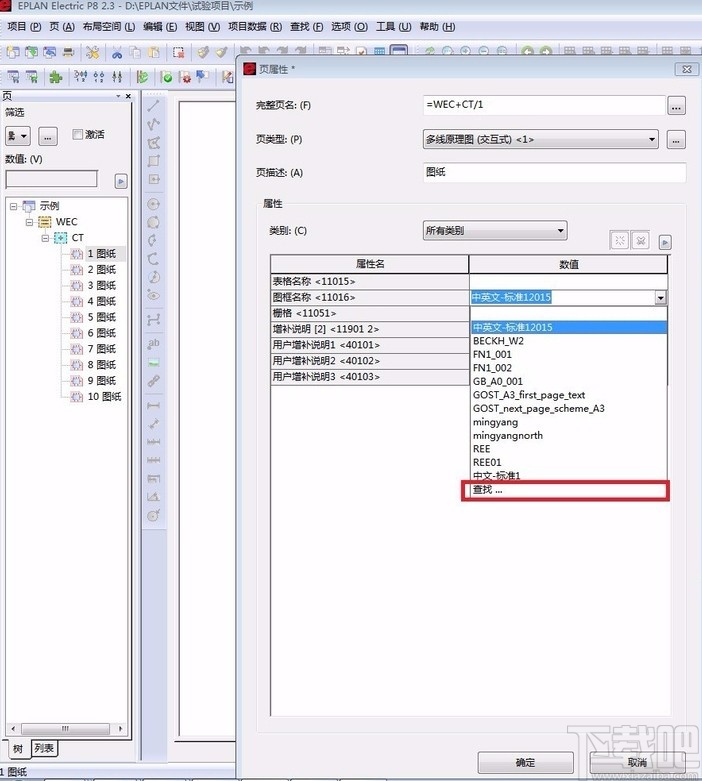This screenshot has width=702, height=781.
Task: Collapse the 示例 project tree node
Action: point(13,206)
